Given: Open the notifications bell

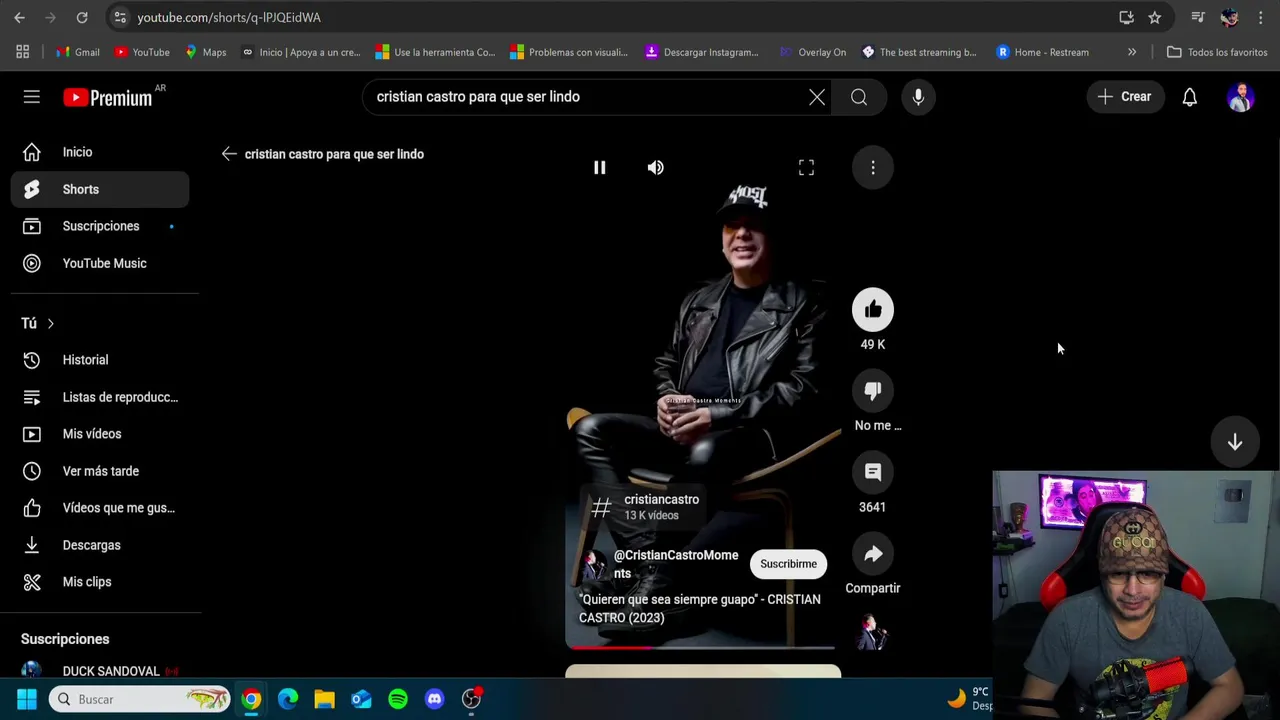Looking at the screenshot, I should (x=1190, y=97).
